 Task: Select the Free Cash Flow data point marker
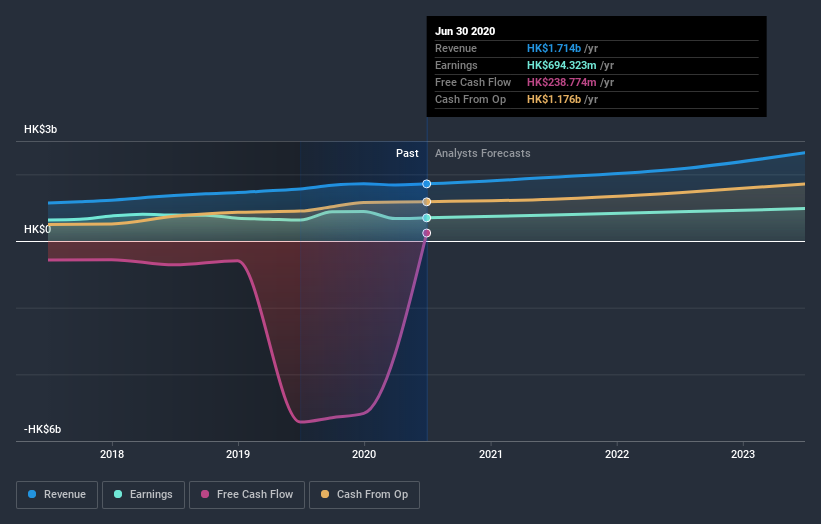[427, 233]
